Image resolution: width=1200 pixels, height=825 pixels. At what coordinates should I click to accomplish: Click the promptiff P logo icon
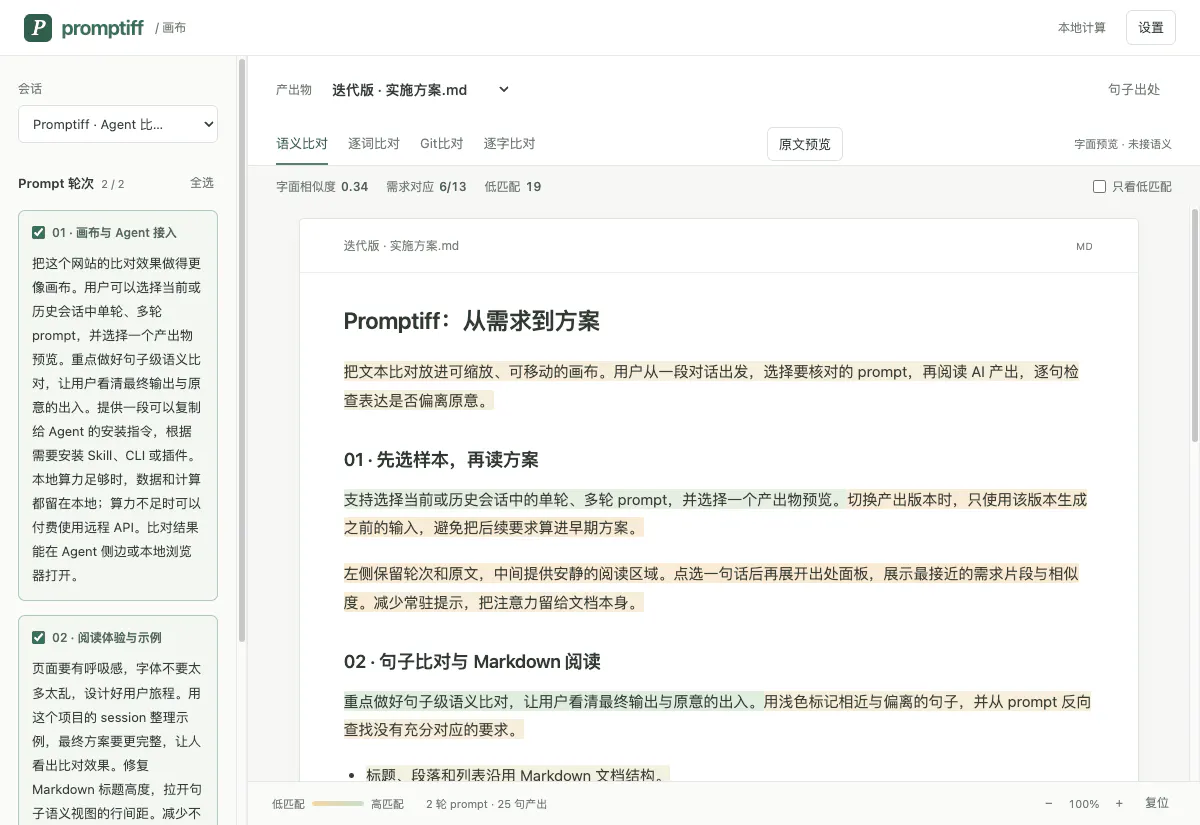[x=38, y=28]
